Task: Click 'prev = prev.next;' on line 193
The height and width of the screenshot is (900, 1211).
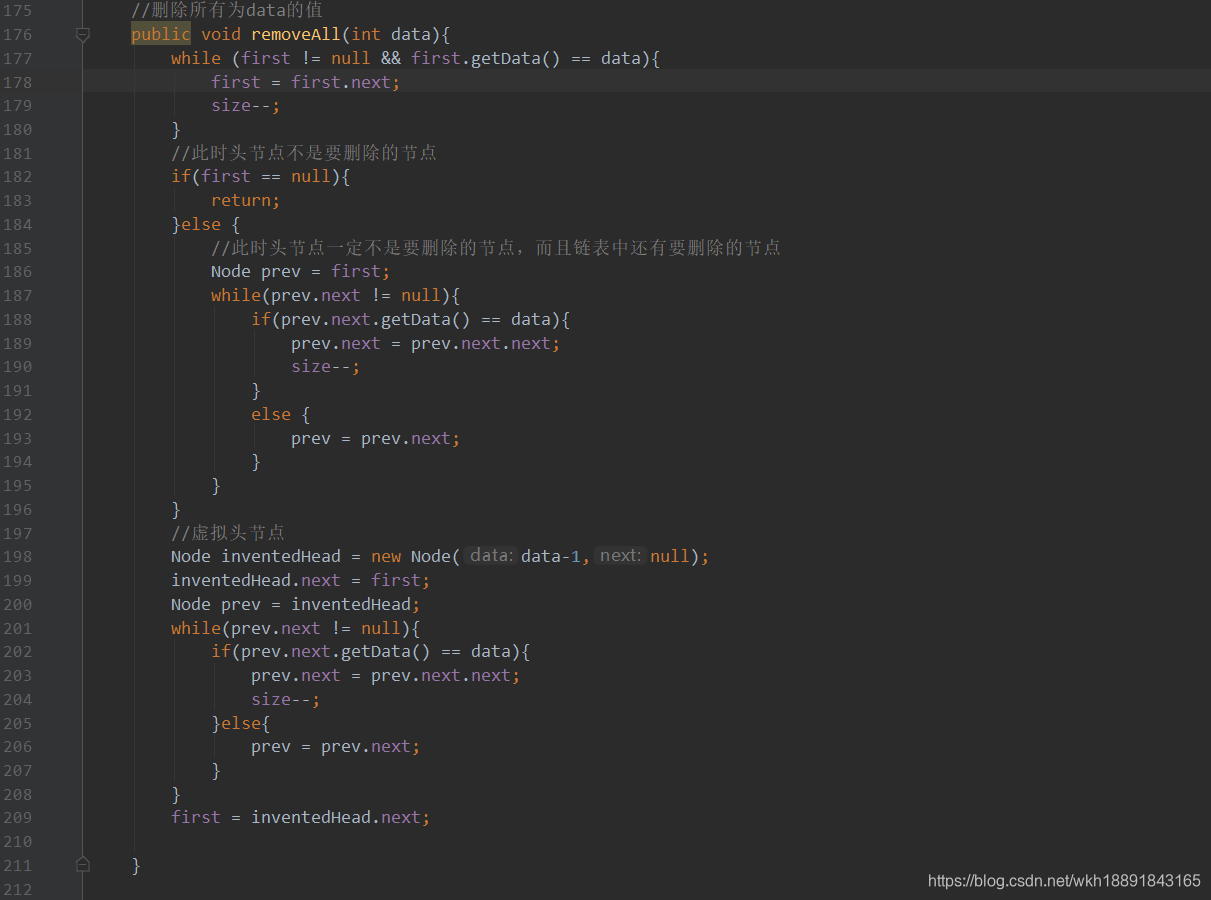Action: point(376,439)
